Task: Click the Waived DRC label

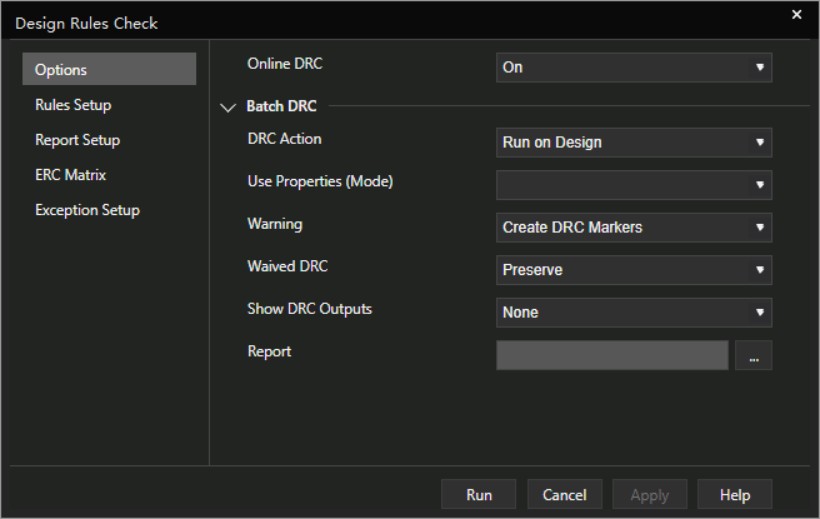Action: 287,266
